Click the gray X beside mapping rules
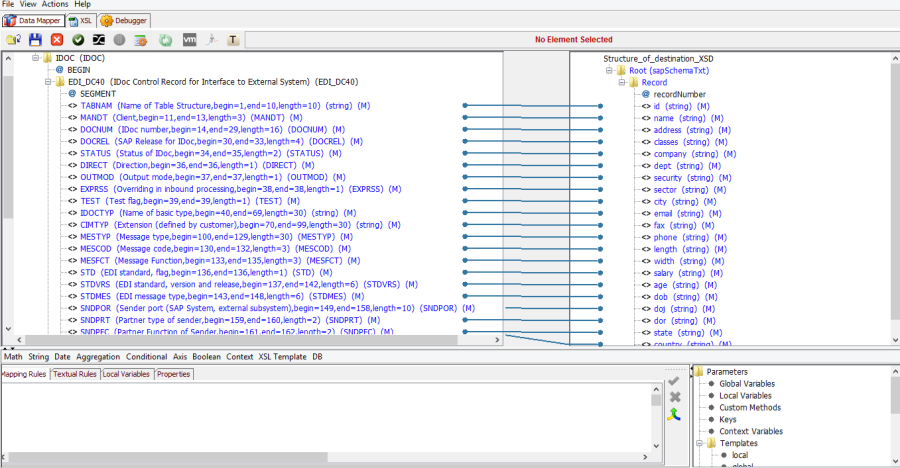The height and width of the screenshot is (468, 900). (675, 397)
